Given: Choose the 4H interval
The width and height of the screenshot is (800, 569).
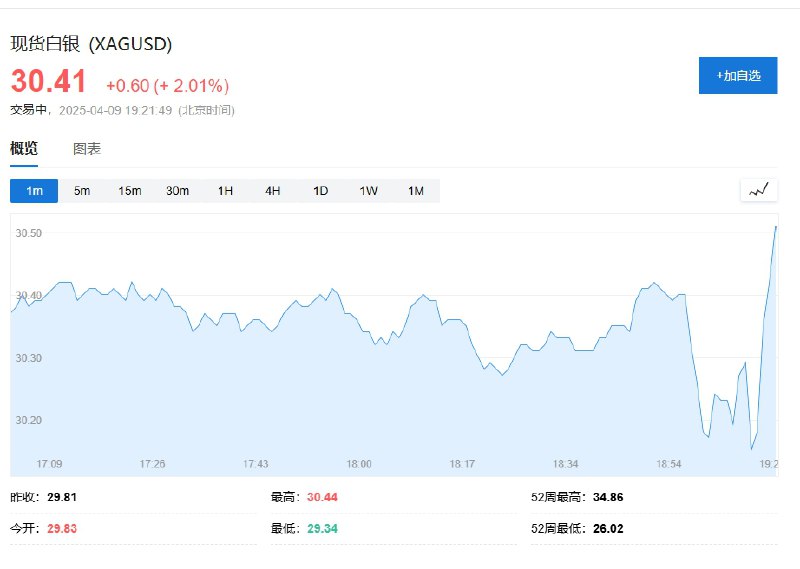Looking at the screenshot, I should pyautogui.click(x=272, y=191).
